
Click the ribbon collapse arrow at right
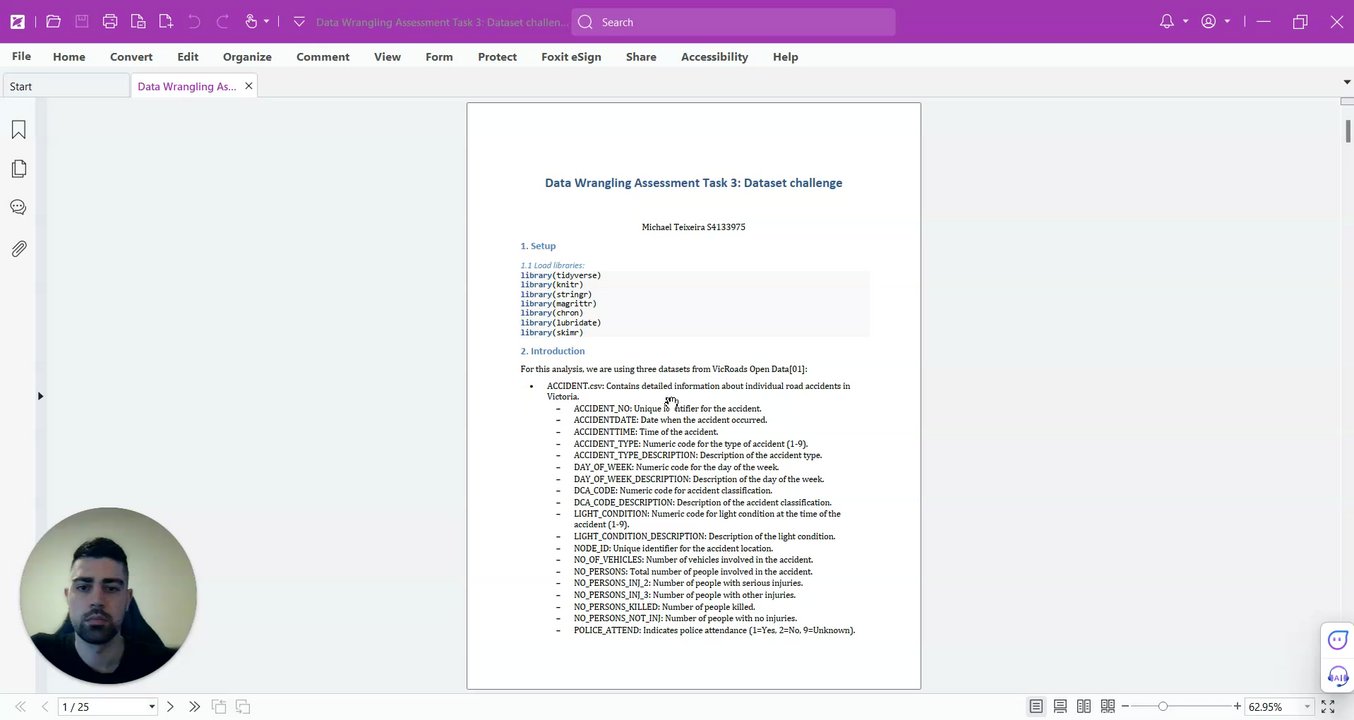click(x=1346, y=82)
